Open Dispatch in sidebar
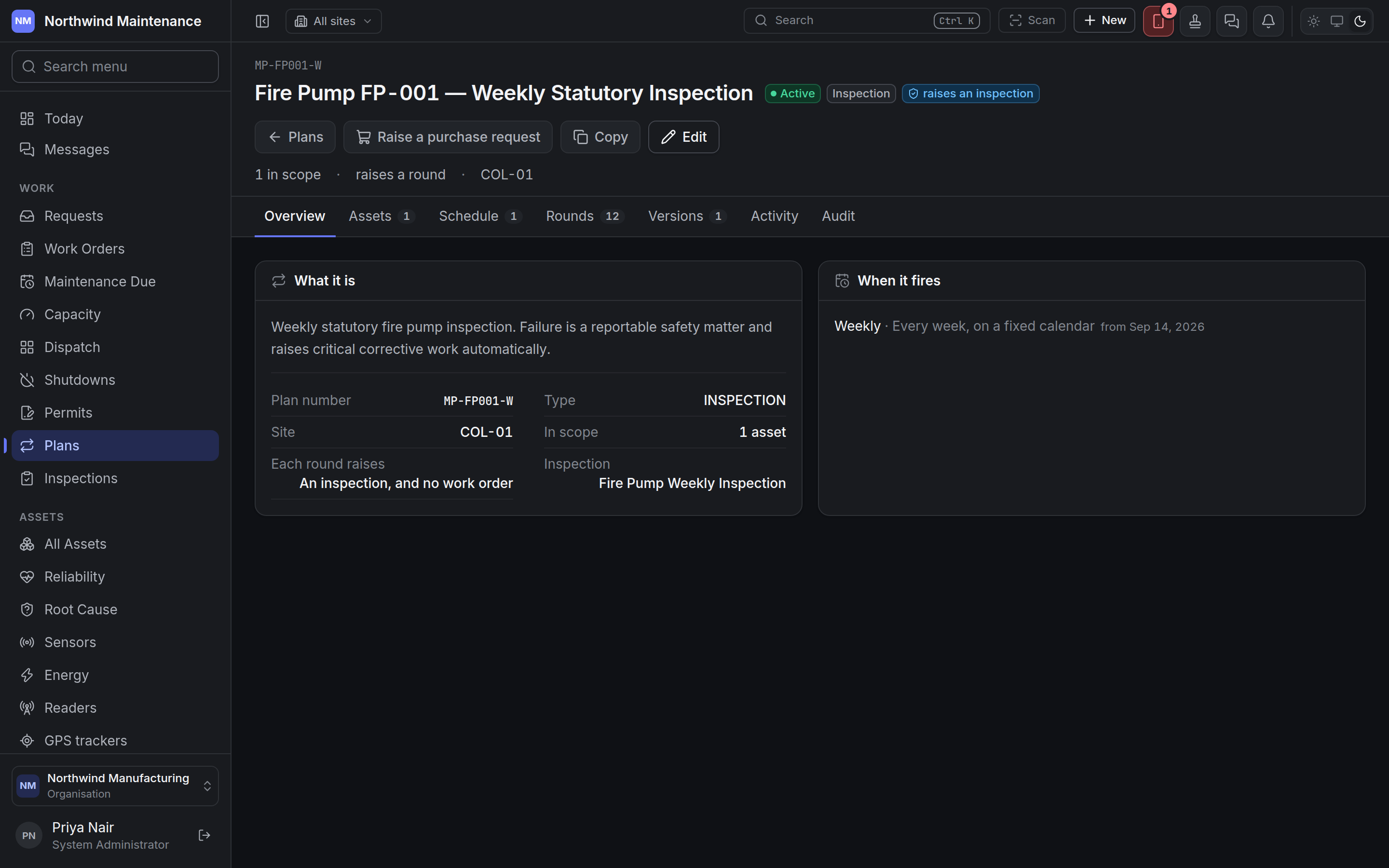Image resolution: width=1389 pixels, height=868 pixels. pos(115,347)
